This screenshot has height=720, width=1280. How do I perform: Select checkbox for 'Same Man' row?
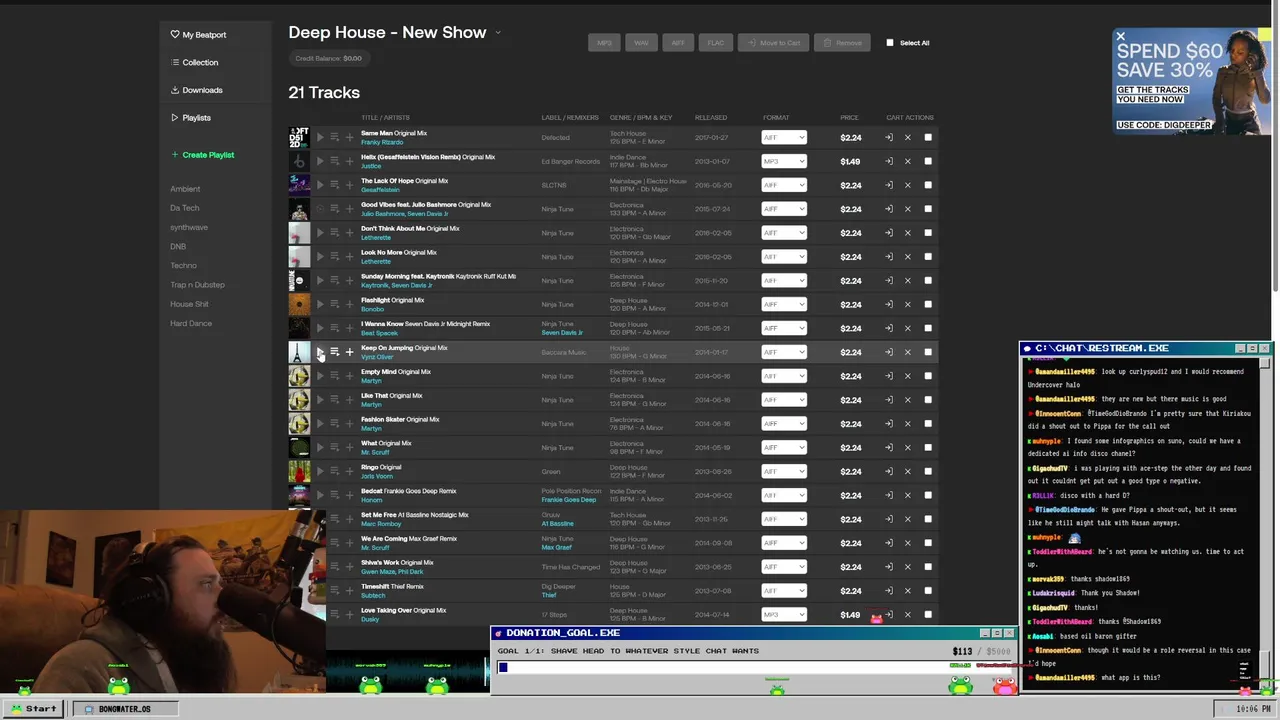[928, 137]
